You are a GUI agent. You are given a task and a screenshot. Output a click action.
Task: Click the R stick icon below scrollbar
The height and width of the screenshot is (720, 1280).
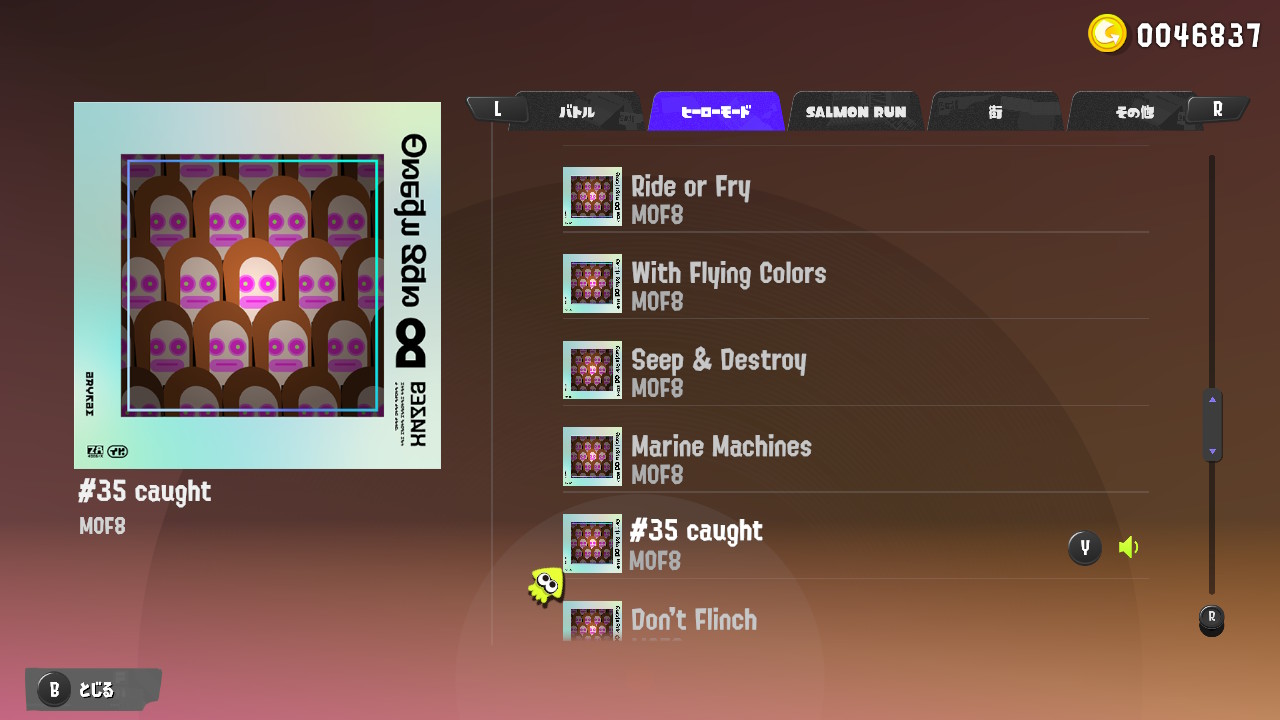[1211, 620]
